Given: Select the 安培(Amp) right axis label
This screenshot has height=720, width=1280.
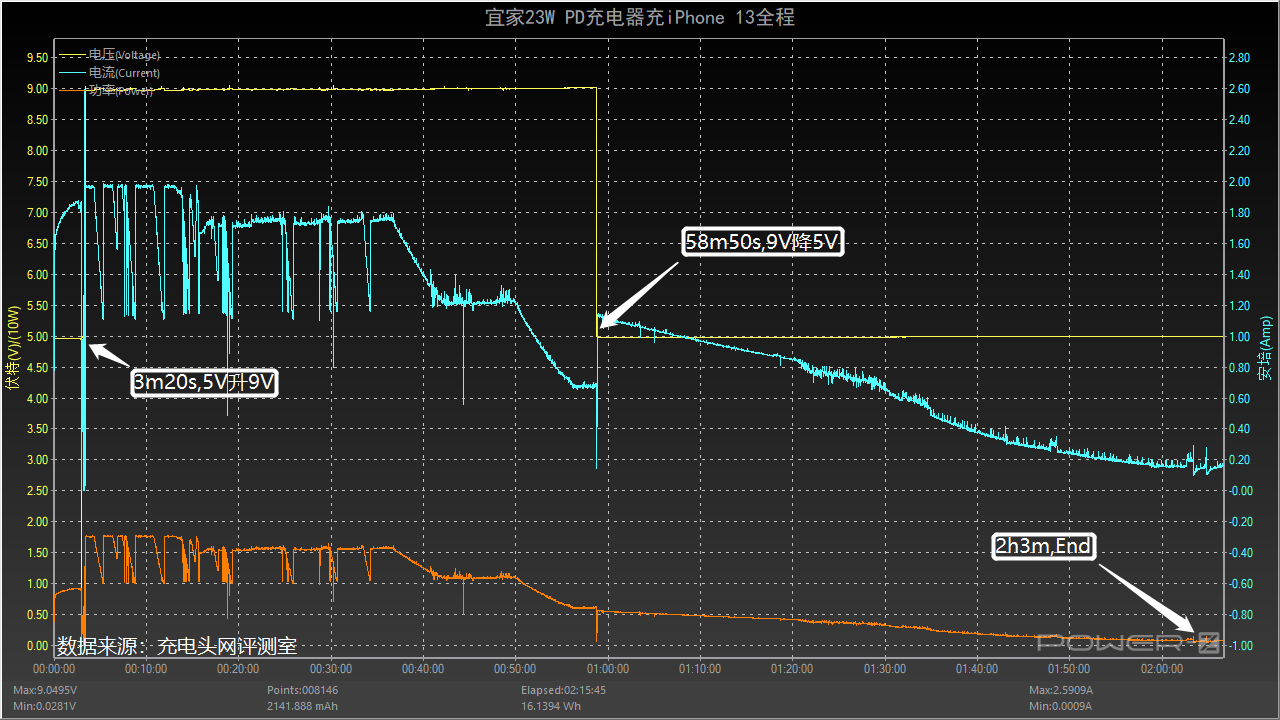Looking at the screenshot, I should 1266,349.
